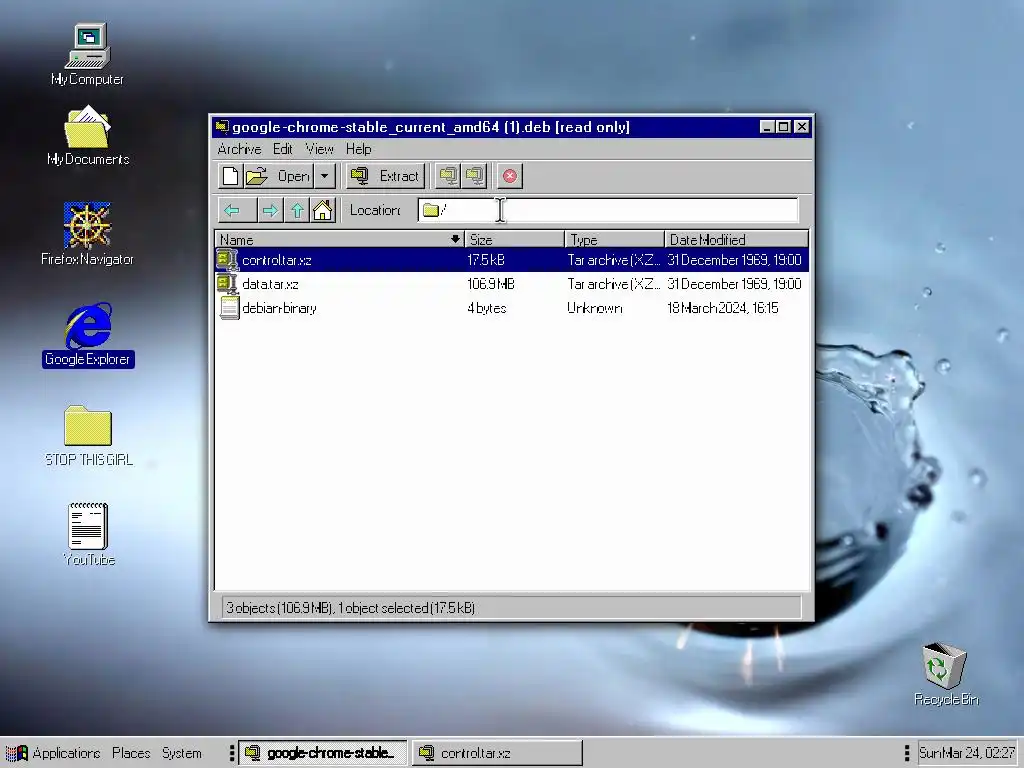1024x768 pixels.
Task: Minimize the archive manager window
Action: coord(767,127)
